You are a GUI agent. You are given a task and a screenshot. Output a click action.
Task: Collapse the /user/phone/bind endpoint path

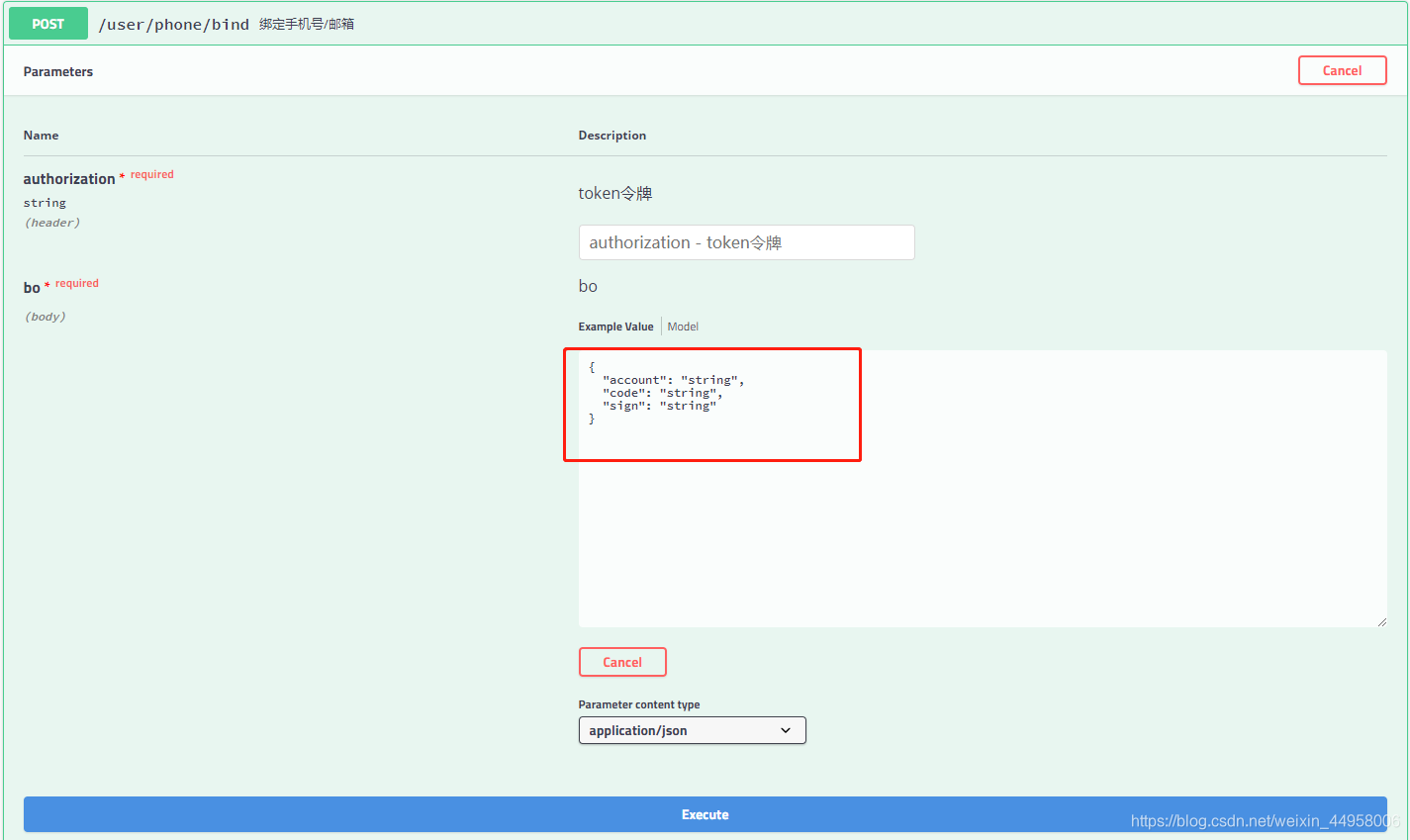pos(173,25)
